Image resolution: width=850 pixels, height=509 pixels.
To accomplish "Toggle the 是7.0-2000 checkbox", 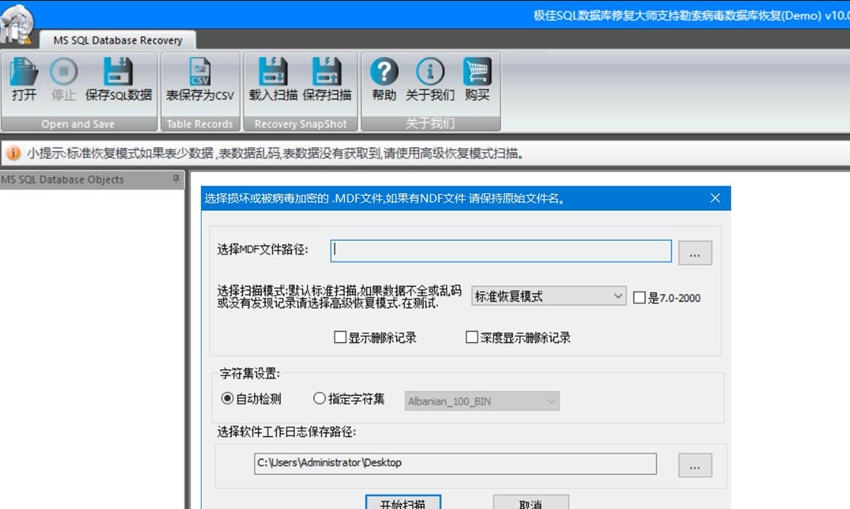I will pos(639,298).
